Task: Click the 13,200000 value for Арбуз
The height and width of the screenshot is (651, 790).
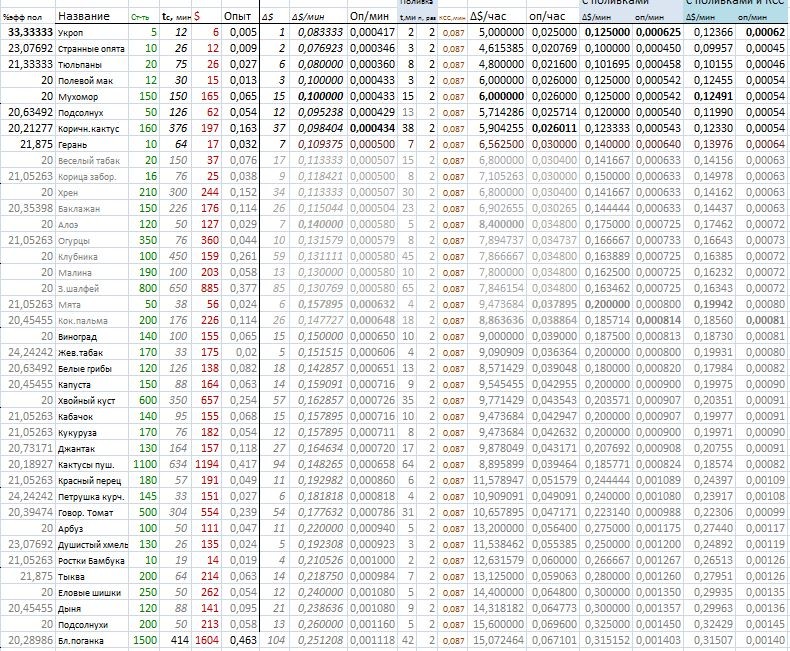Action: tap(498, 528)
